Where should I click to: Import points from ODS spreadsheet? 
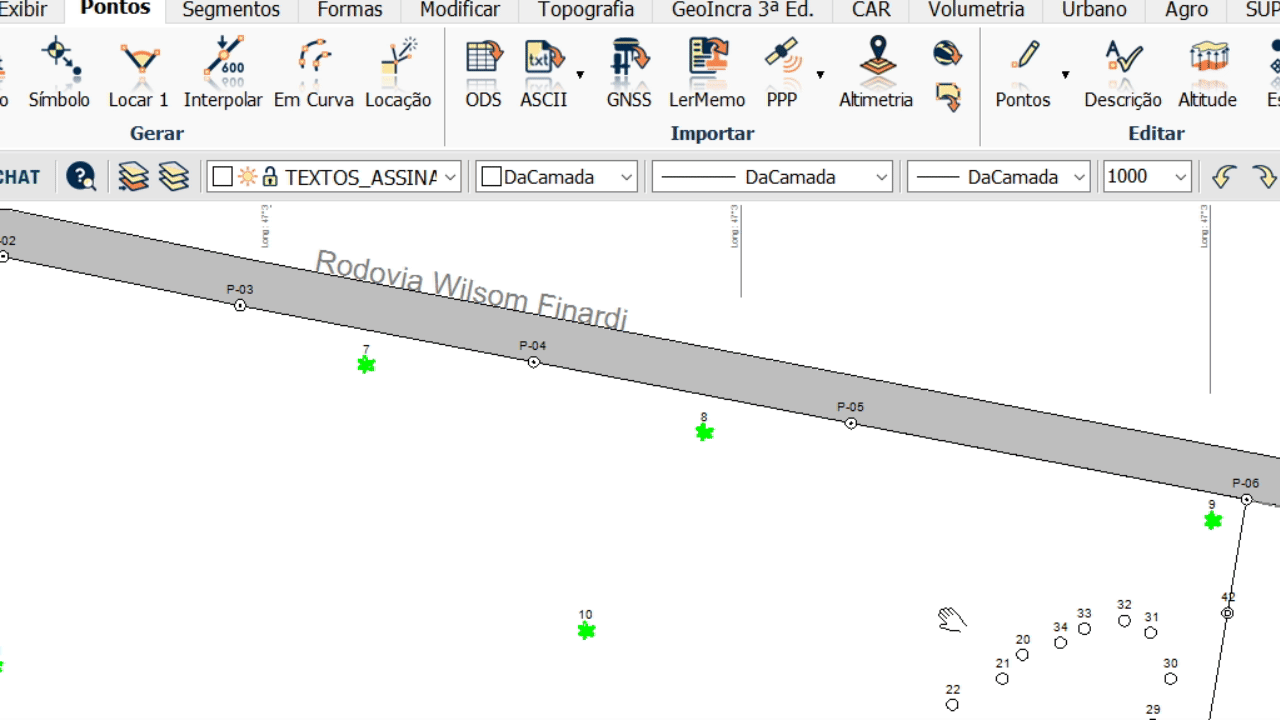coord(483,72)
